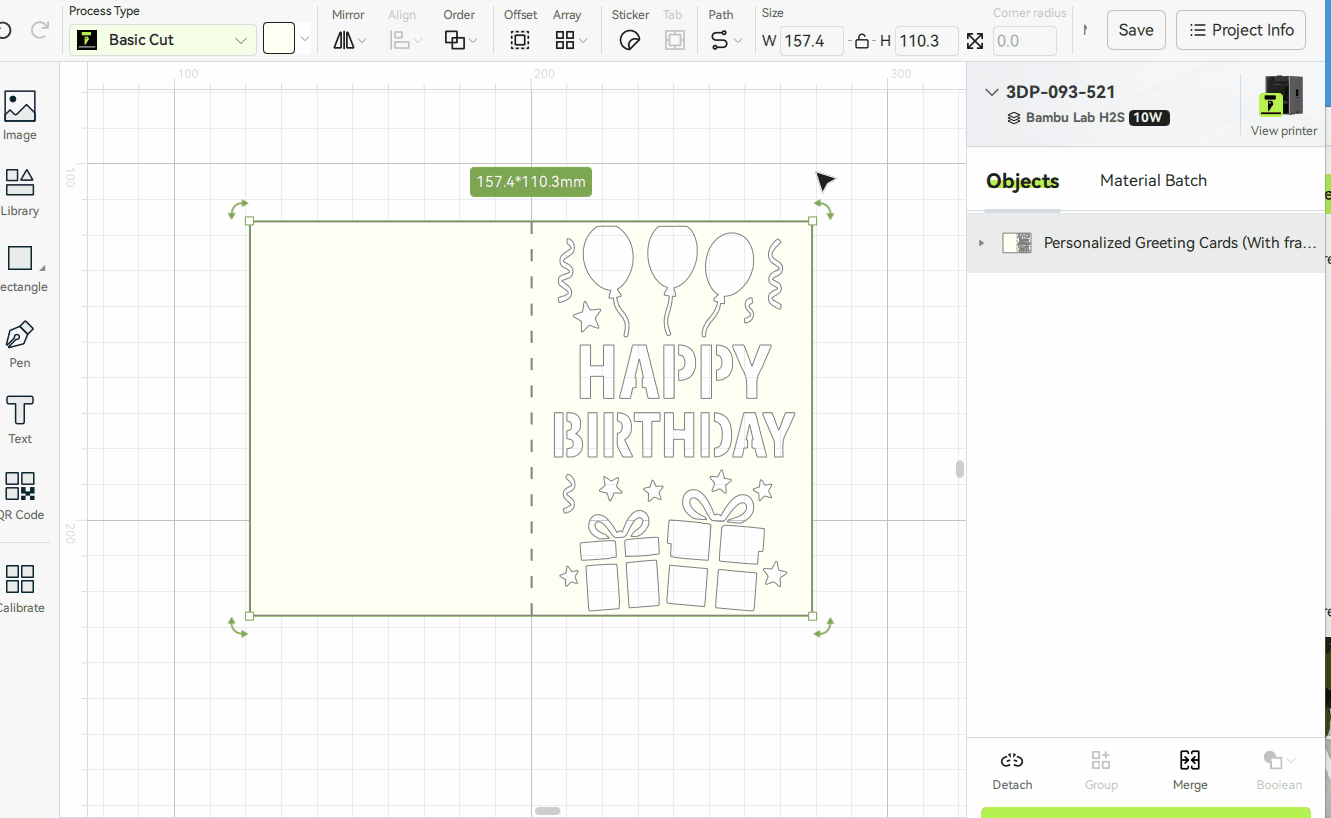Click the Offset tool icon
This screenshot has height=818, width=1331.
coord(520,40)
